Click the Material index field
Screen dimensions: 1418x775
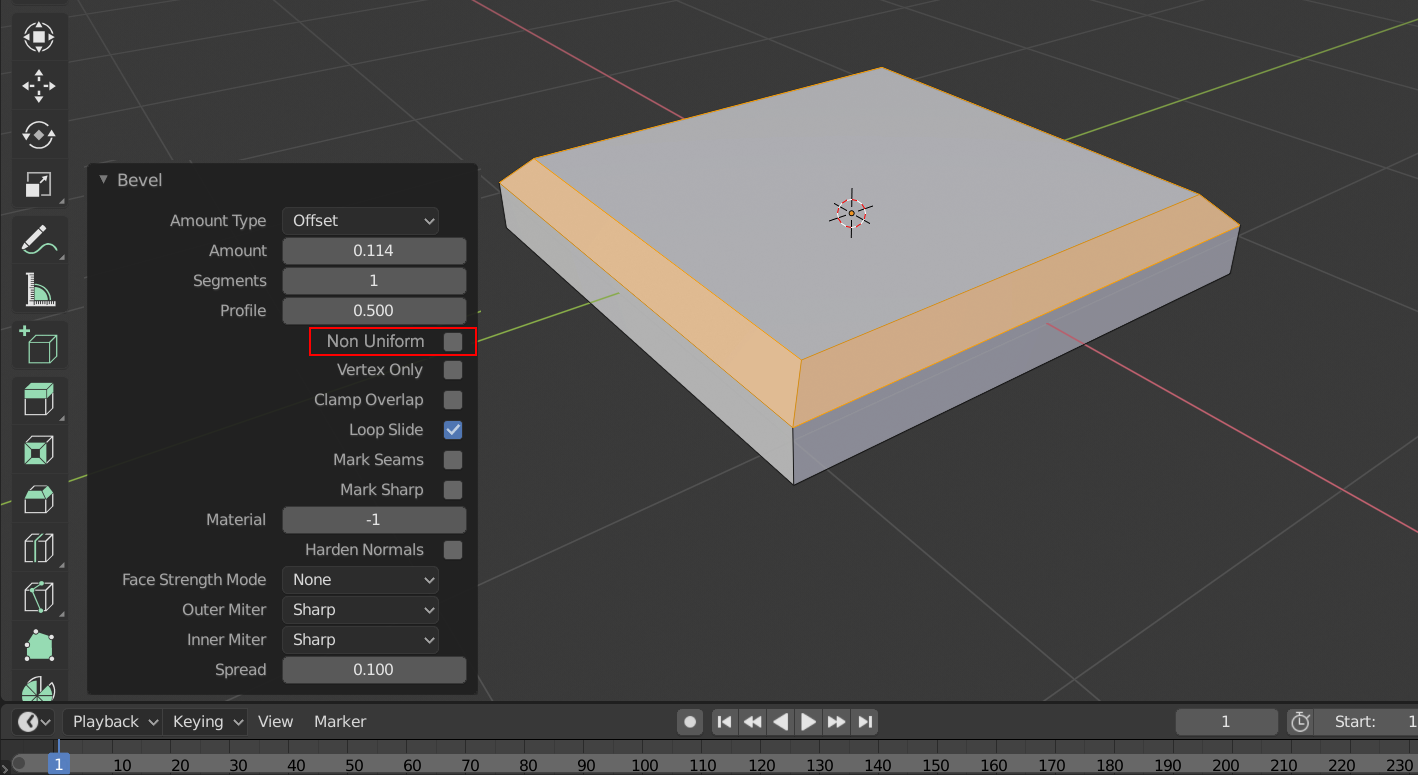[x=374, y=520]
